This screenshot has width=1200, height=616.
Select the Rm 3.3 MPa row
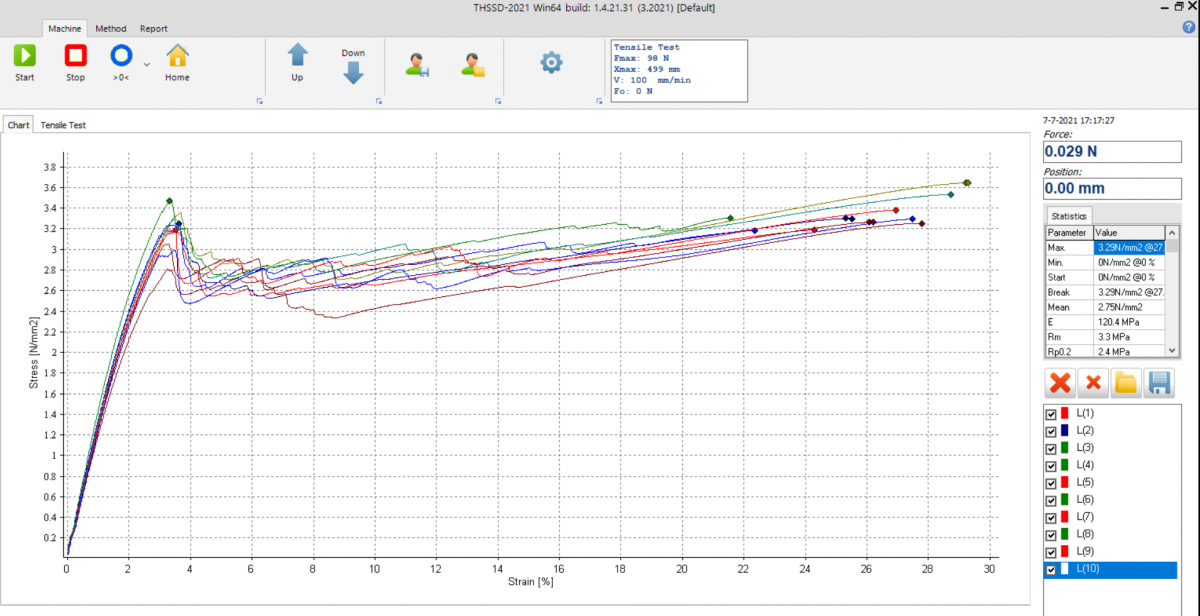tap(1105, 337)
